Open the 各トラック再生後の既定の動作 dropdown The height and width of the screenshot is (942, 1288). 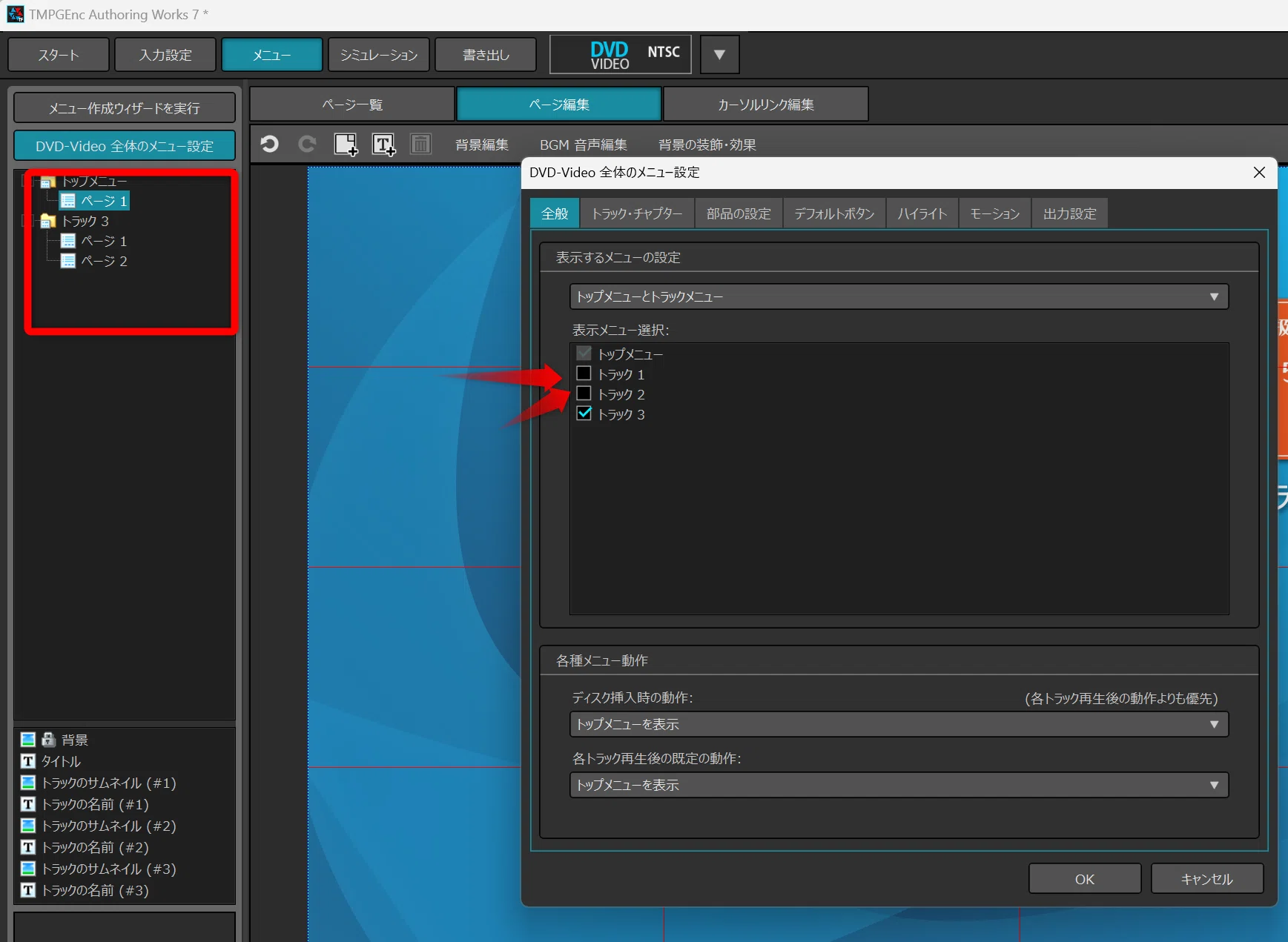click(899, 785)
